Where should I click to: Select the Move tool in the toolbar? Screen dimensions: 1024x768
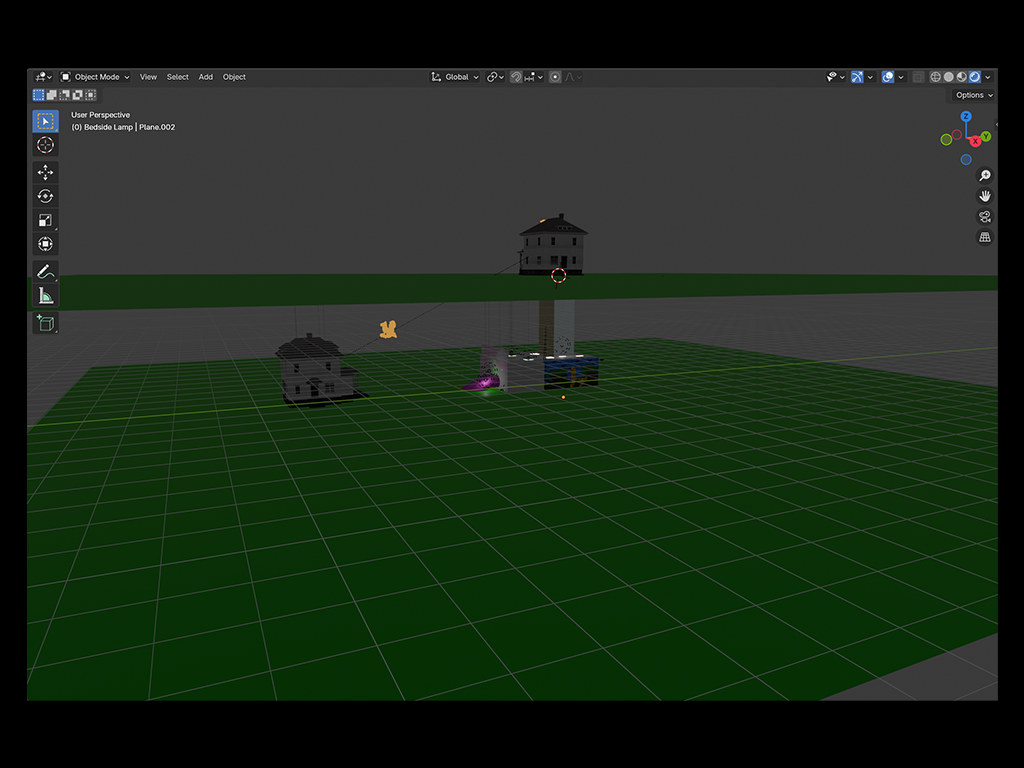[x=45, y=172]
